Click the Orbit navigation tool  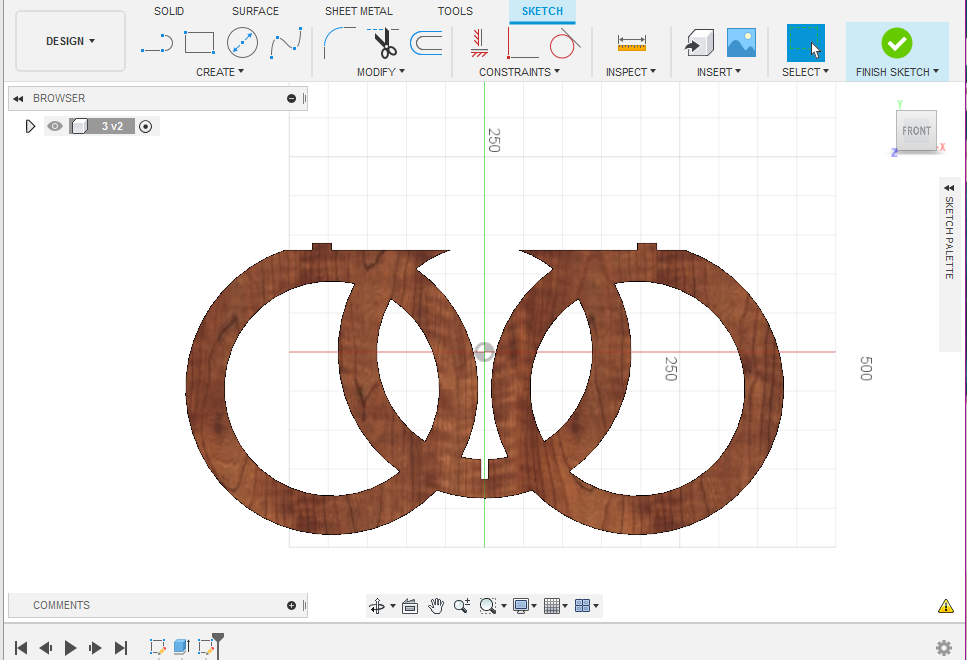(x=376, y=606)
